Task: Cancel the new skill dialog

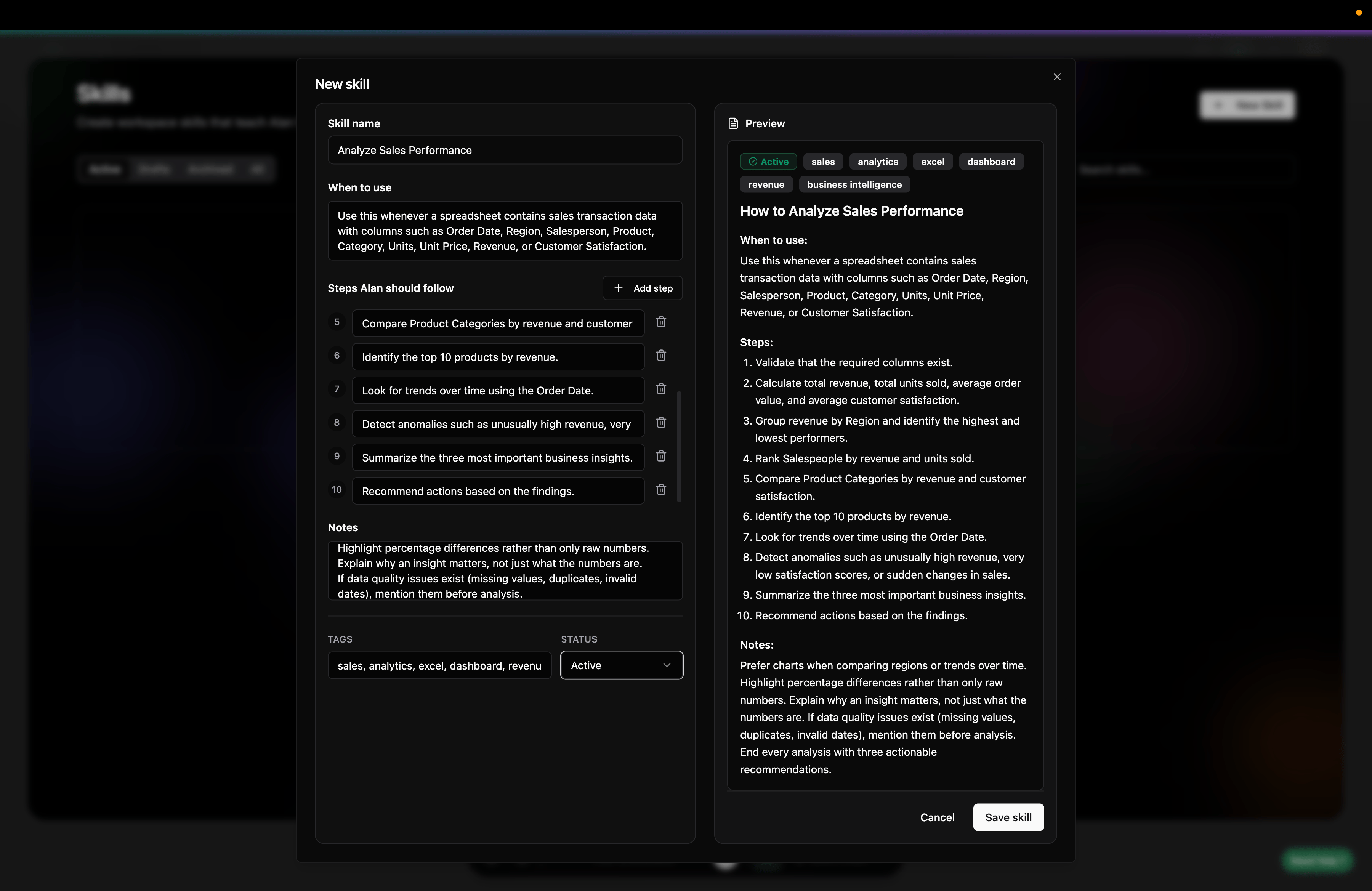Action: pos(937,817)
